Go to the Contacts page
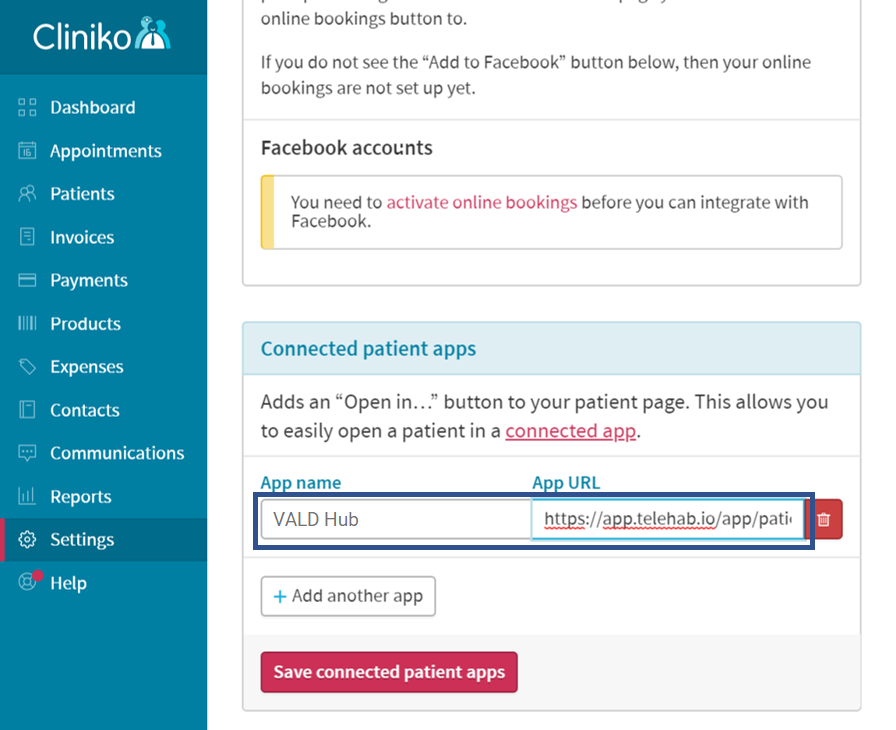Screen dimensions: 896x730 point(85,410)
